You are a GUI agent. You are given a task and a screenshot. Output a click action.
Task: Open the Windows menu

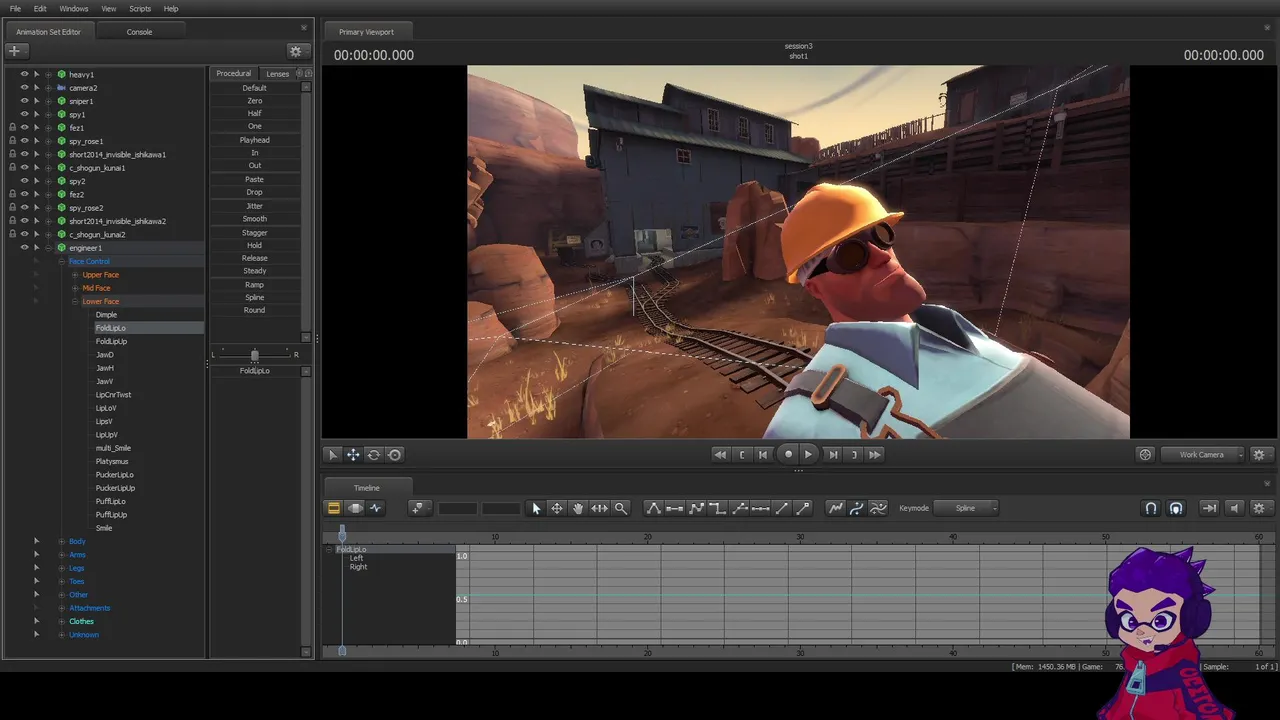(74, 8)
